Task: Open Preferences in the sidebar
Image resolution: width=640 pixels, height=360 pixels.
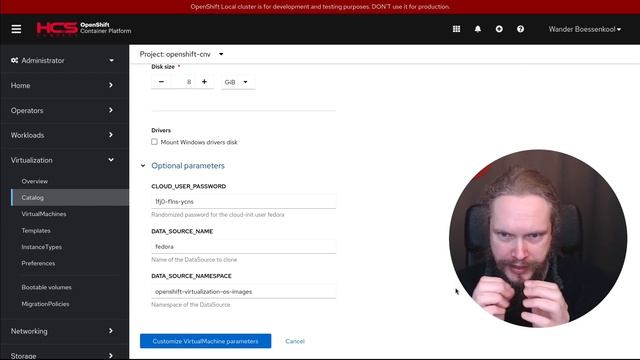Action: tap(38, 263)
